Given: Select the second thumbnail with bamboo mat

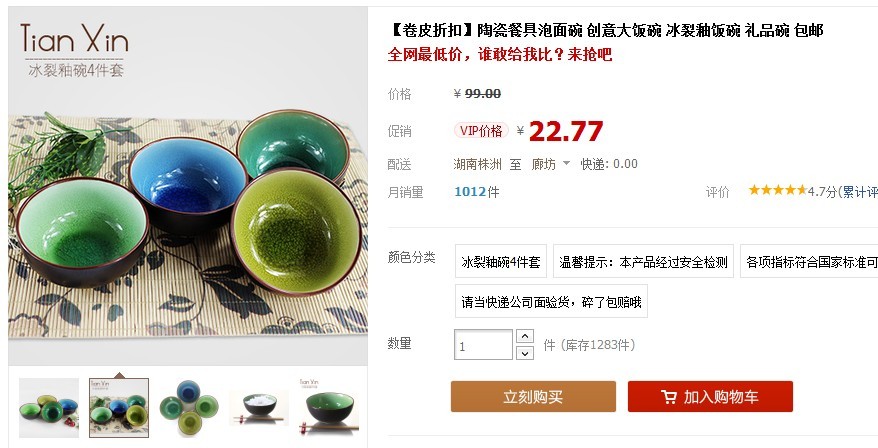Looking at the screenshot, I should point(119,408).
